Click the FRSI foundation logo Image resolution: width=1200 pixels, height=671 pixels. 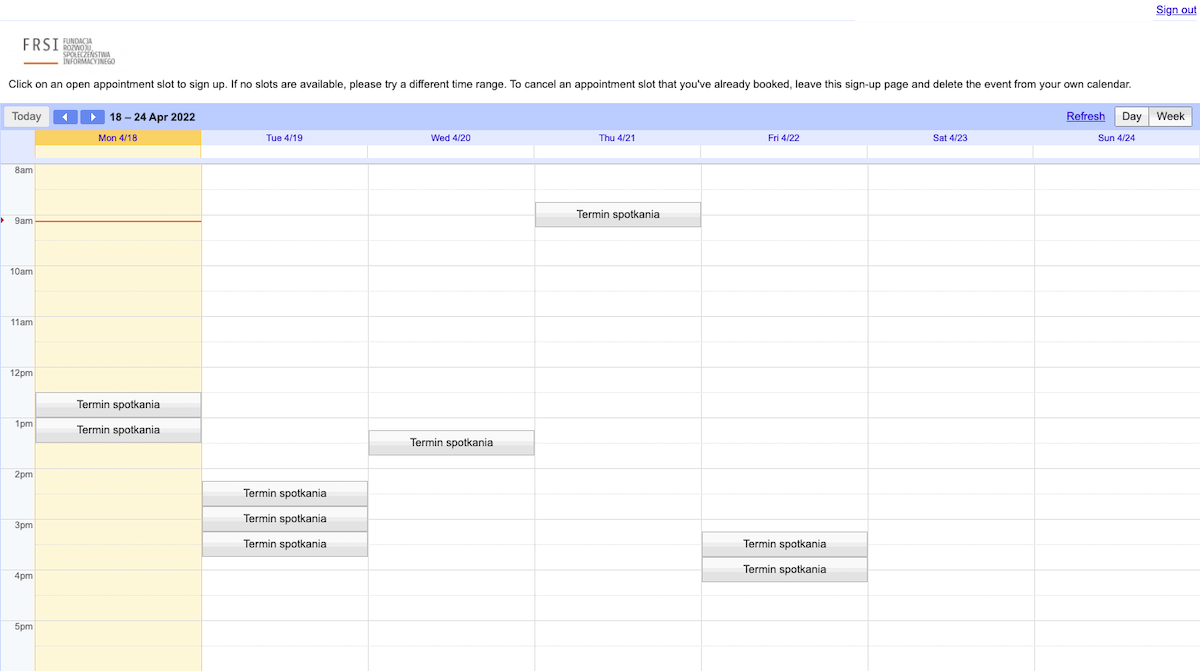click(x=68, y=50)
